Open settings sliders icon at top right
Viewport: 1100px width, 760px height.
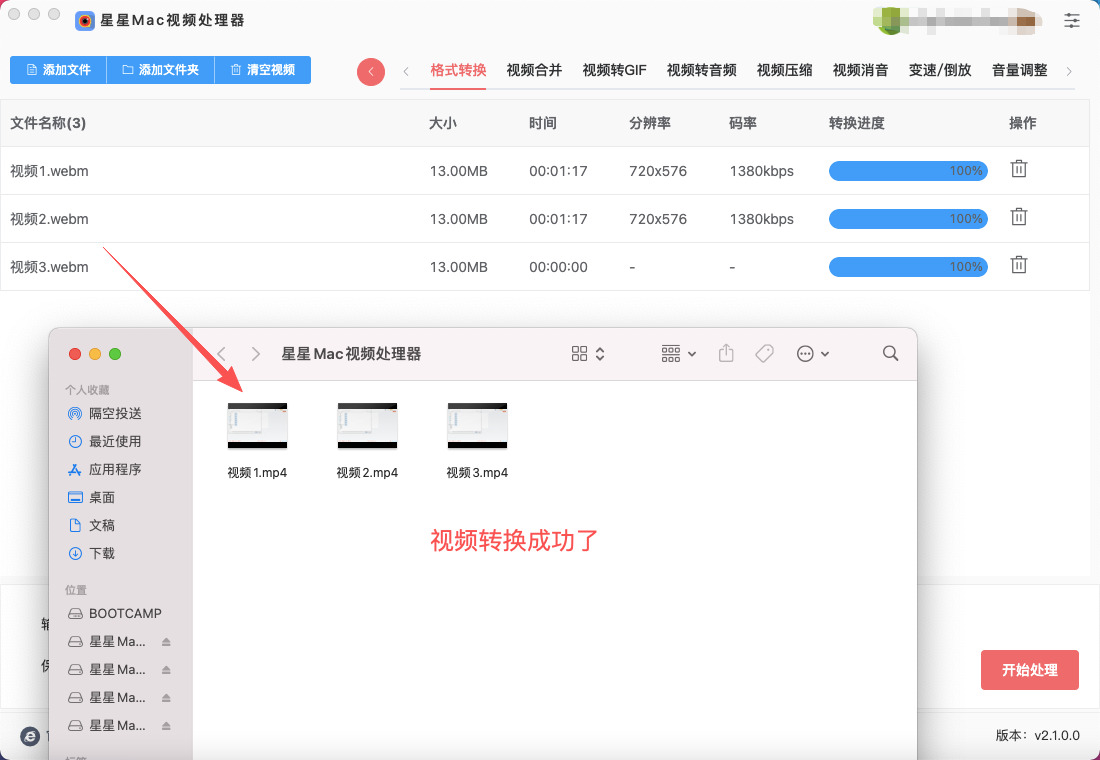tap(1072, 20)
